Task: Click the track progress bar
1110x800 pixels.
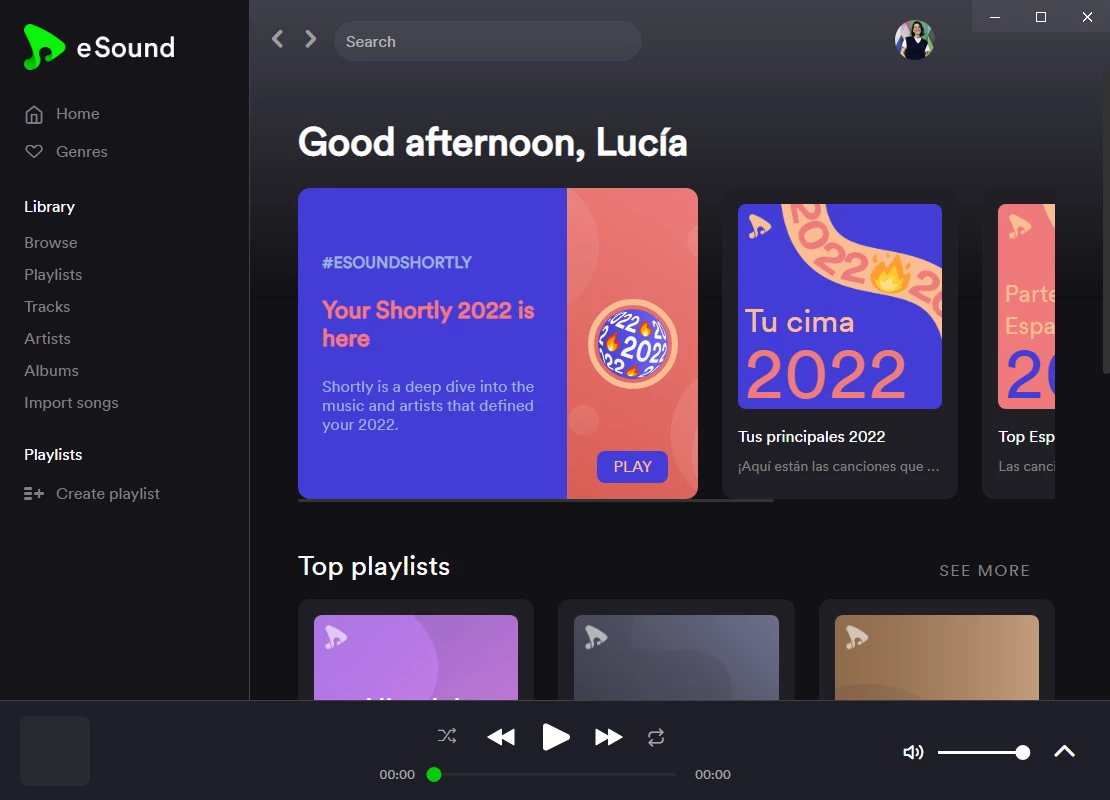Action: 553,775
